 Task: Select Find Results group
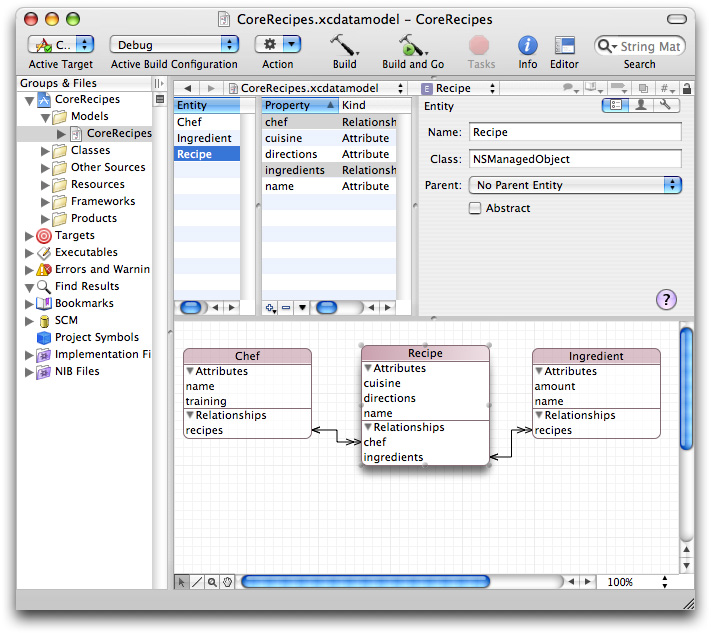click(x=87, y=286)
